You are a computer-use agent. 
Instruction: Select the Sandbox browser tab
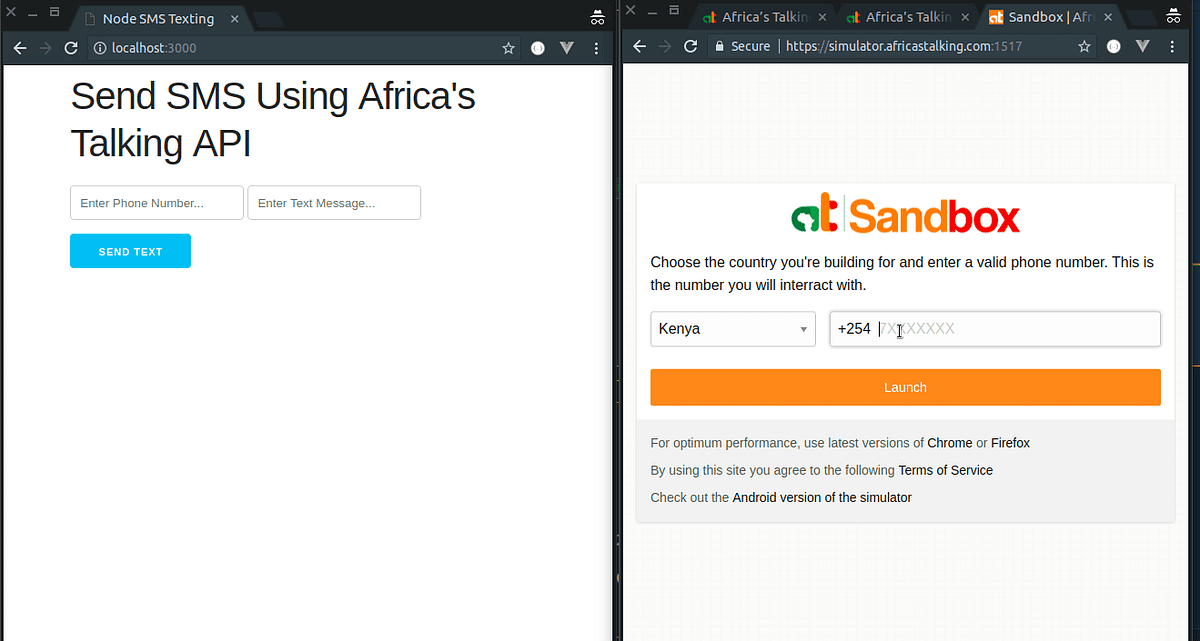click(x=1040, y=17)
